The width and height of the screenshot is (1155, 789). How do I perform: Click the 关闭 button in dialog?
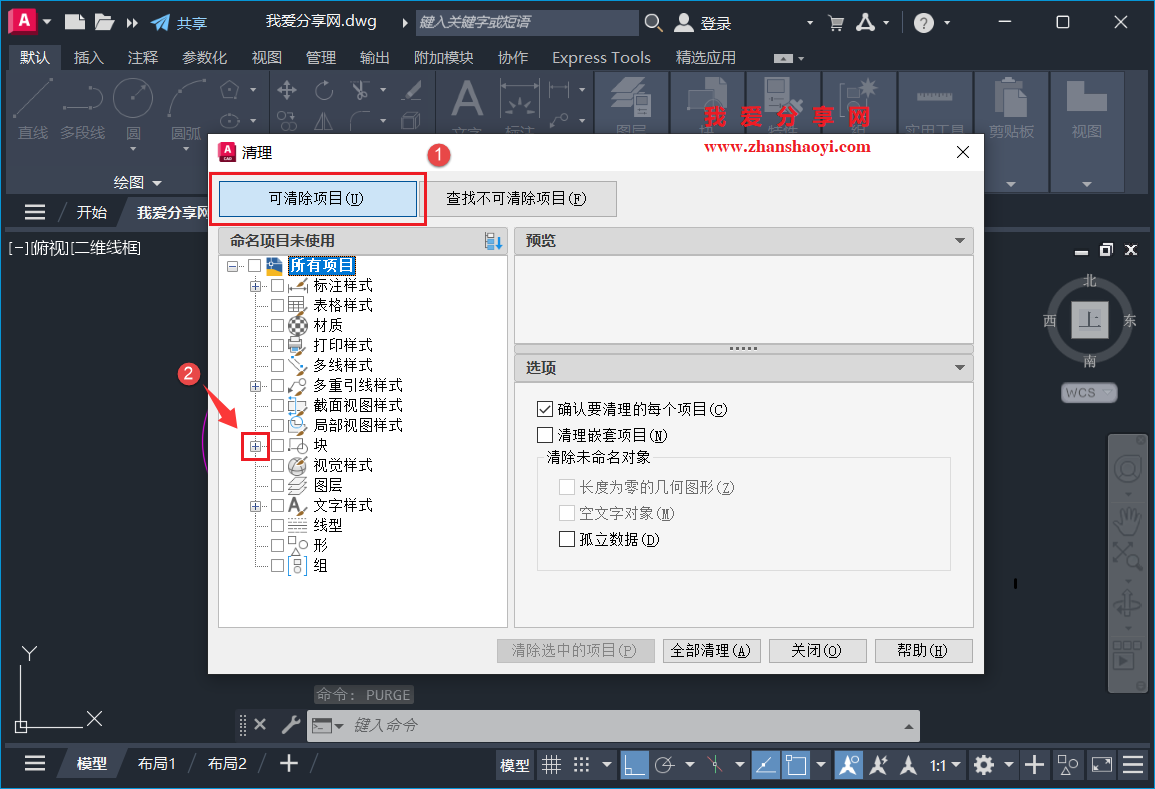[817, 651]
